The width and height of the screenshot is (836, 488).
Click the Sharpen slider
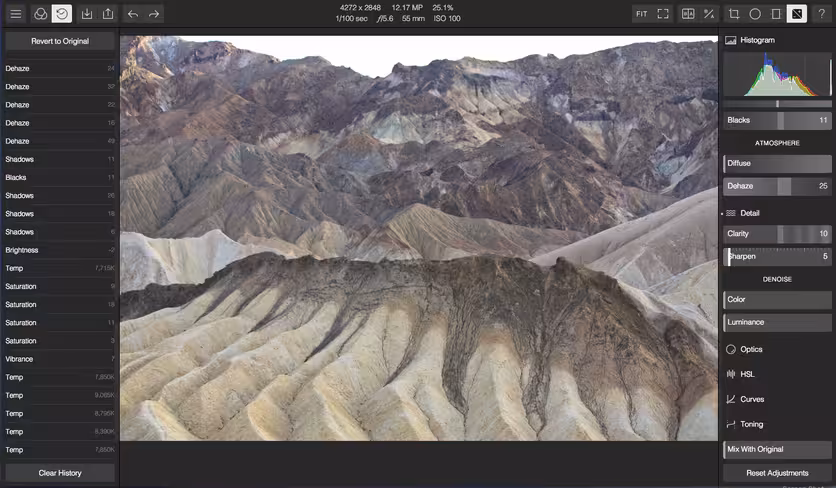(x=777, y=257)
